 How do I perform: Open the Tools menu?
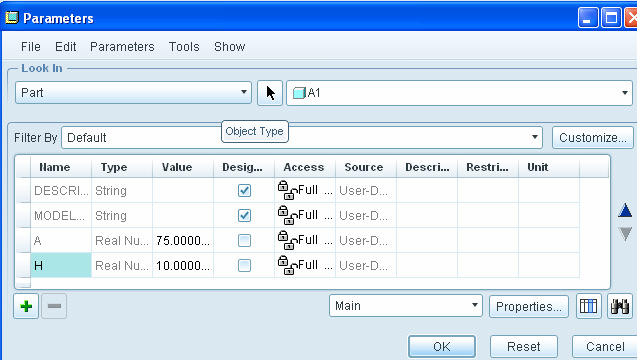184,47
